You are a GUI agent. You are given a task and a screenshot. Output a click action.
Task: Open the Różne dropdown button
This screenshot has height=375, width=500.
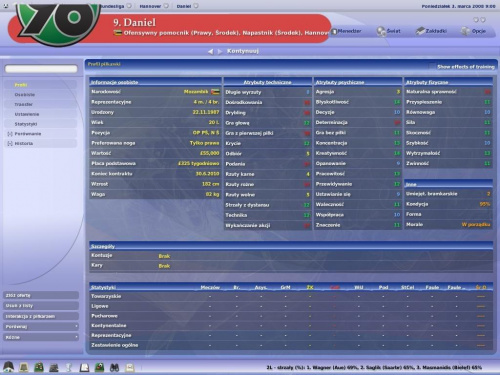[41, 337]
